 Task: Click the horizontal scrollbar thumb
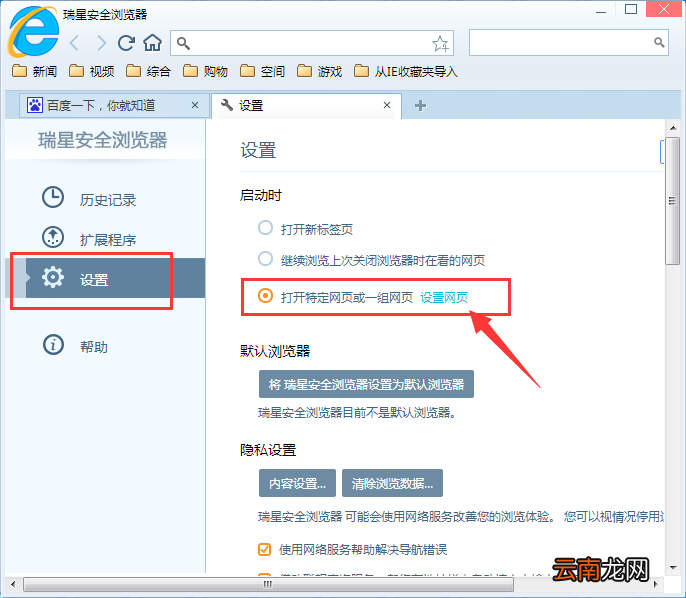[x=268, y=584]
